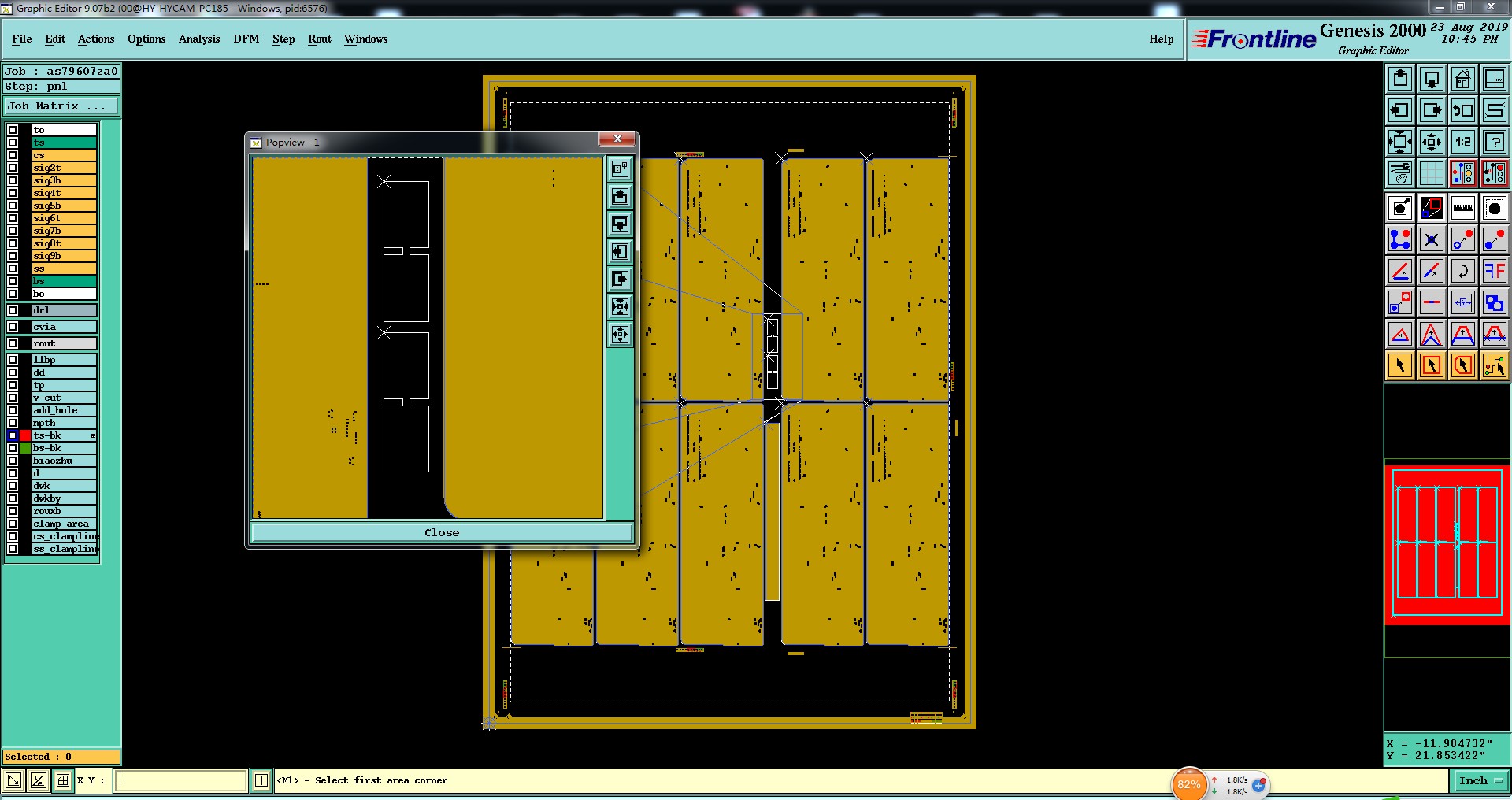
Task: Open the Windows menu
Action: coord(366,39)
